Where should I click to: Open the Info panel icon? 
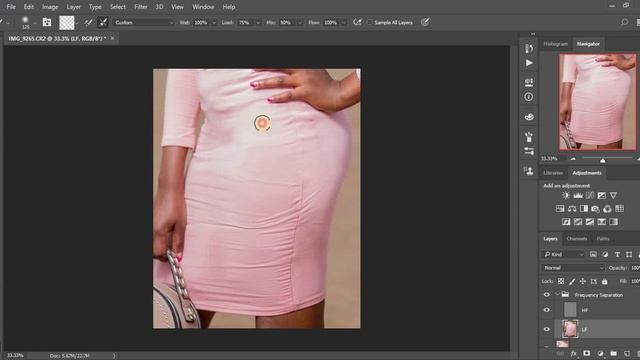pyautogui.click(x=529, y=97)
